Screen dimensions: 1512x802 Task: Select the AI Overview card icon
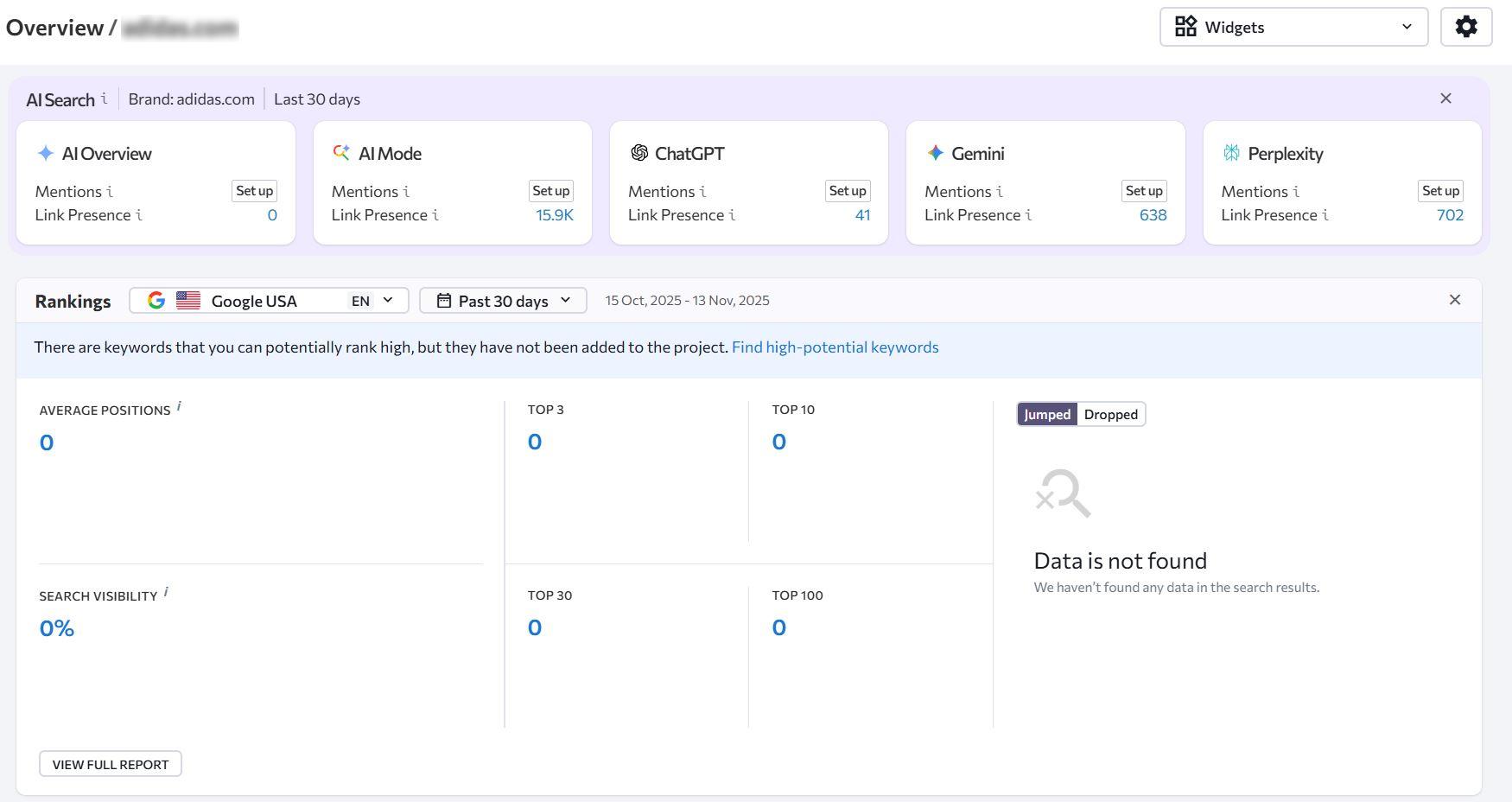click(44, 153)
